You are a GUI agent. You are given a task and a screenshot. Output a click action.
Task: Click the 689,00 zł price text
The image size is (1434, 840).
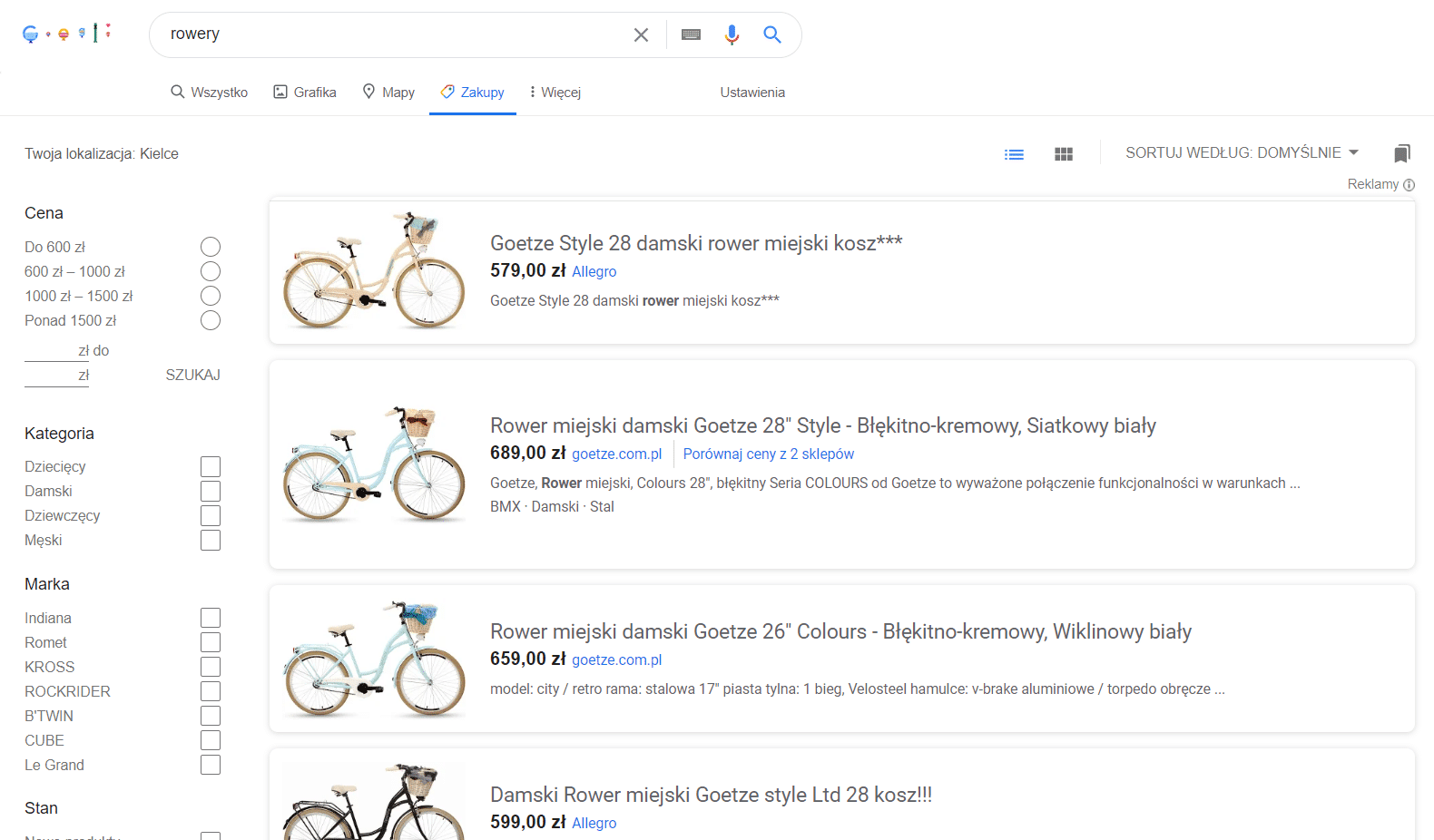coord(527,453)
